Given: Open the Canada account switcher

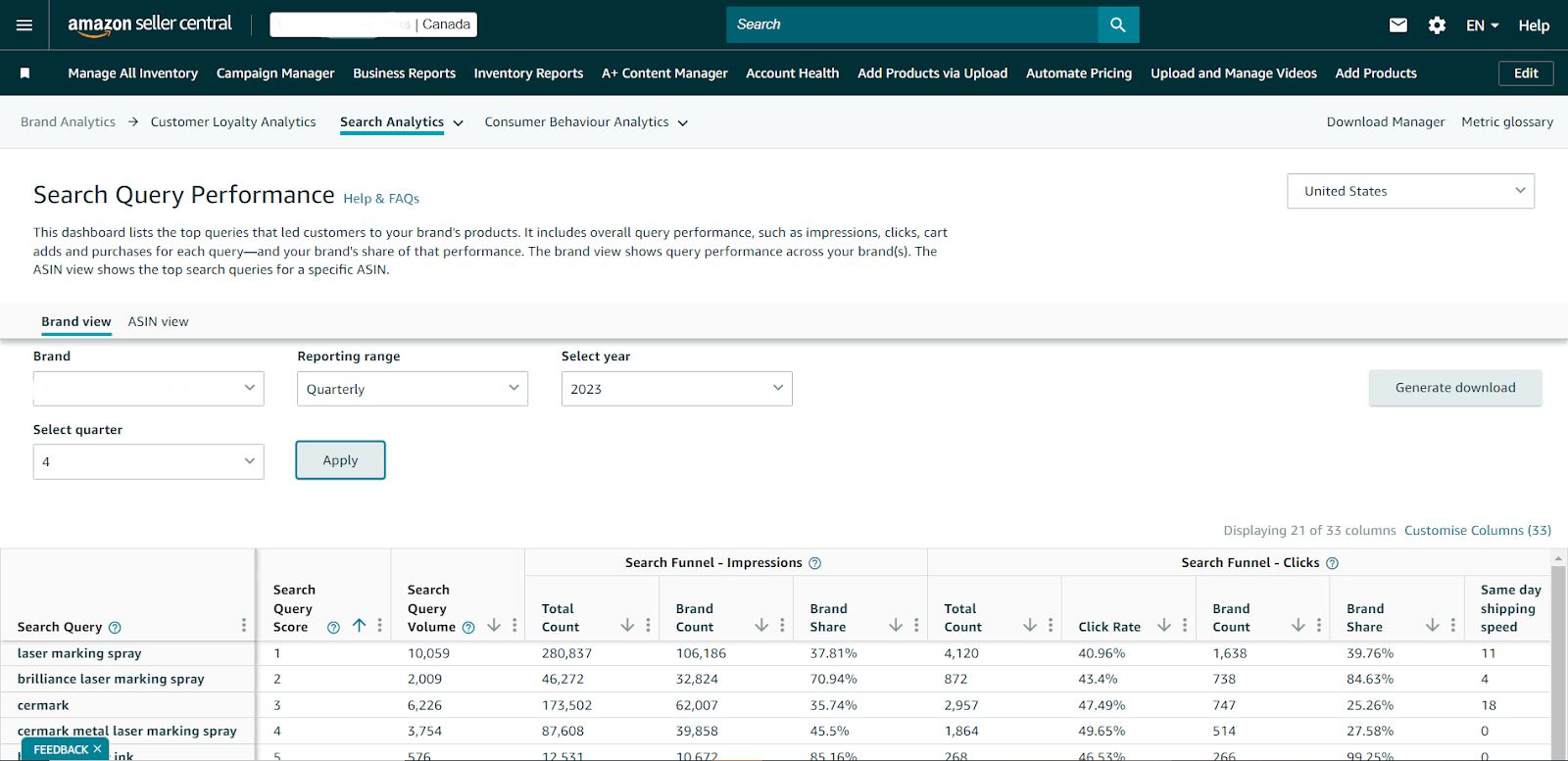Looking at the screenshot, I should [373, 24].
